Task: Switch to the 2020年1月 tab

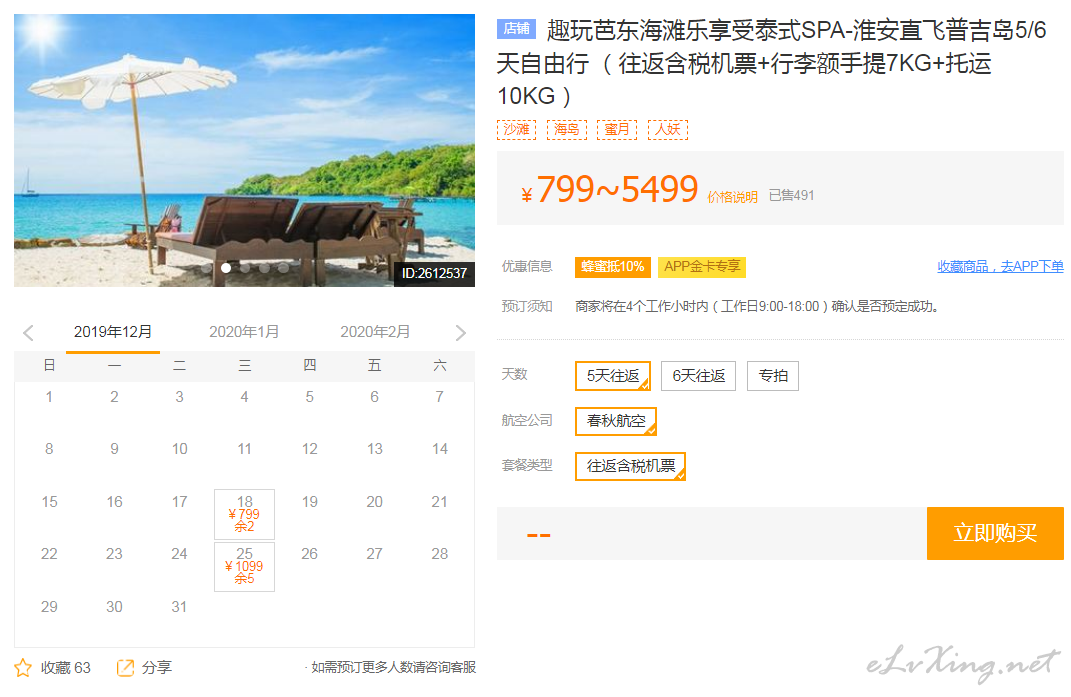Action: (244, 332)
